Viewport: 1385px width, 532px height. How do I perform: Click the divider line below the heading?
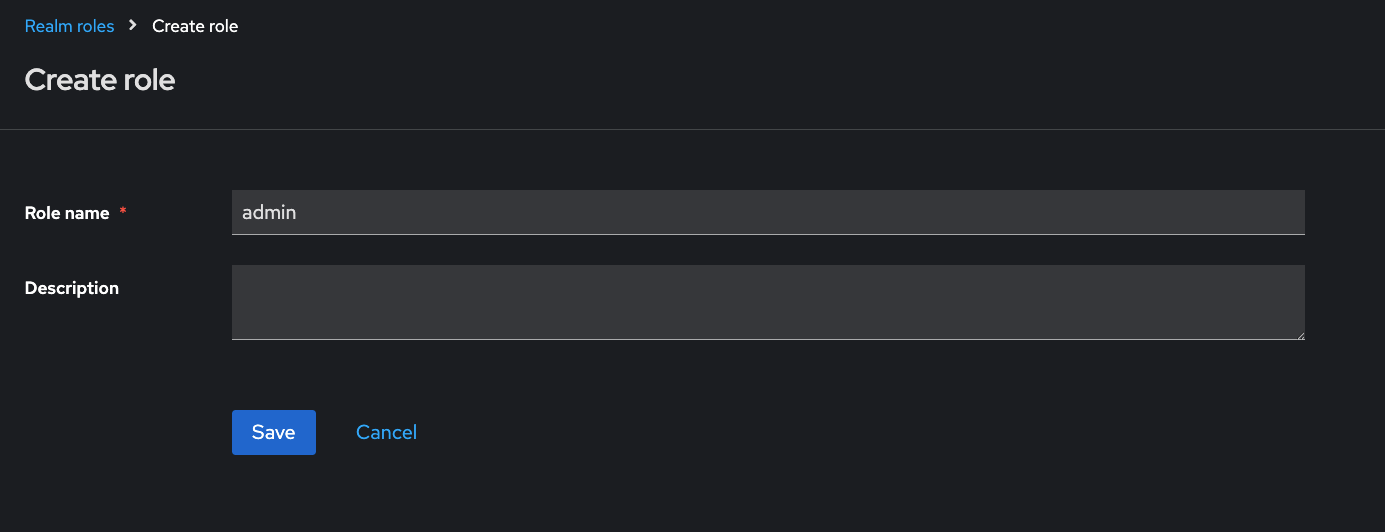click(x=692, y=130)
